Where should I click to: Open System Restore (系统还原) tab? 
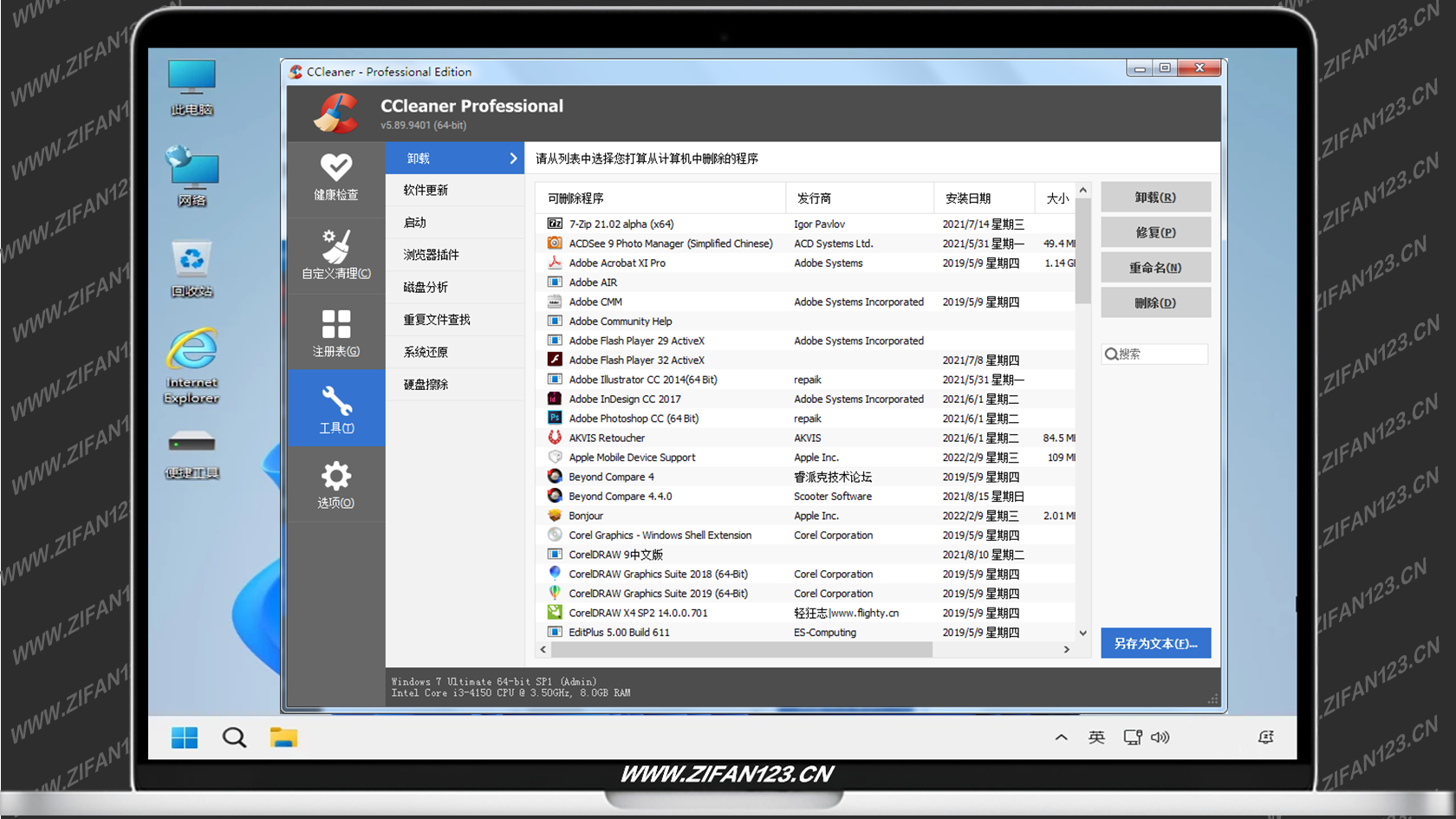[x=455, y=352]
